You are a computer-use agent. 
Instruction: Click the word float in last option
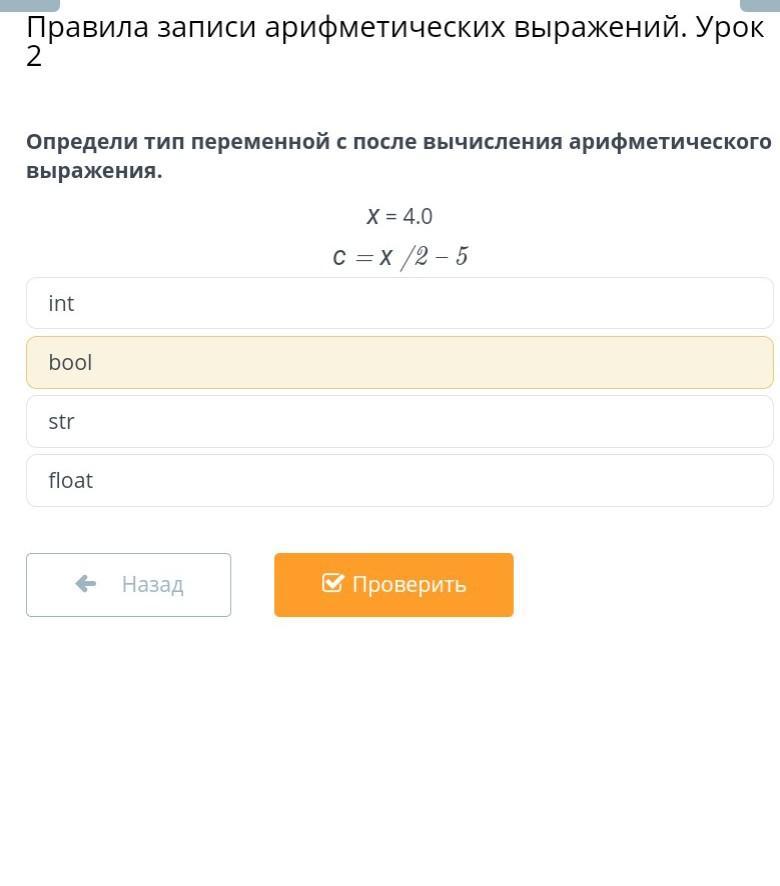coord(71,480)
